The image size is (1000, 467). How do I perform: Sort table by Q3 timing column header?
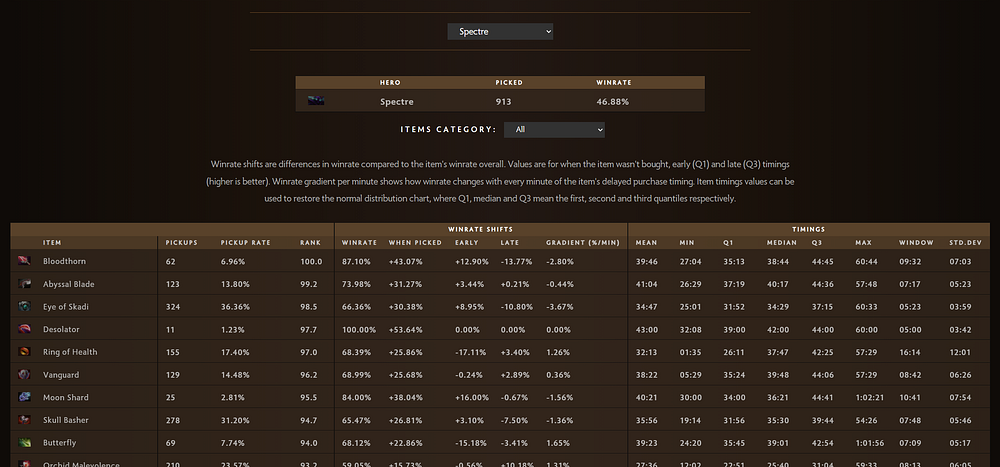point(817,242)
